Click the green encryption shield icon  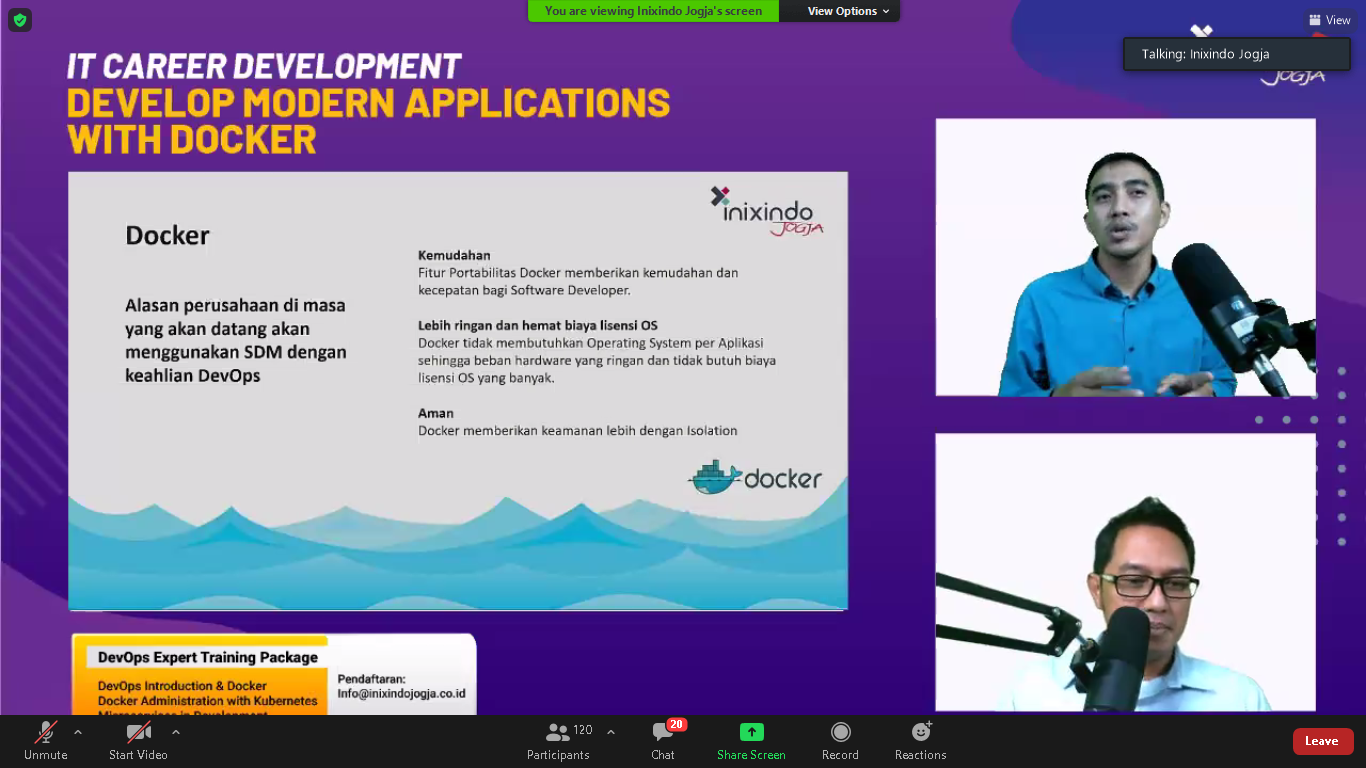coord(20,20)
